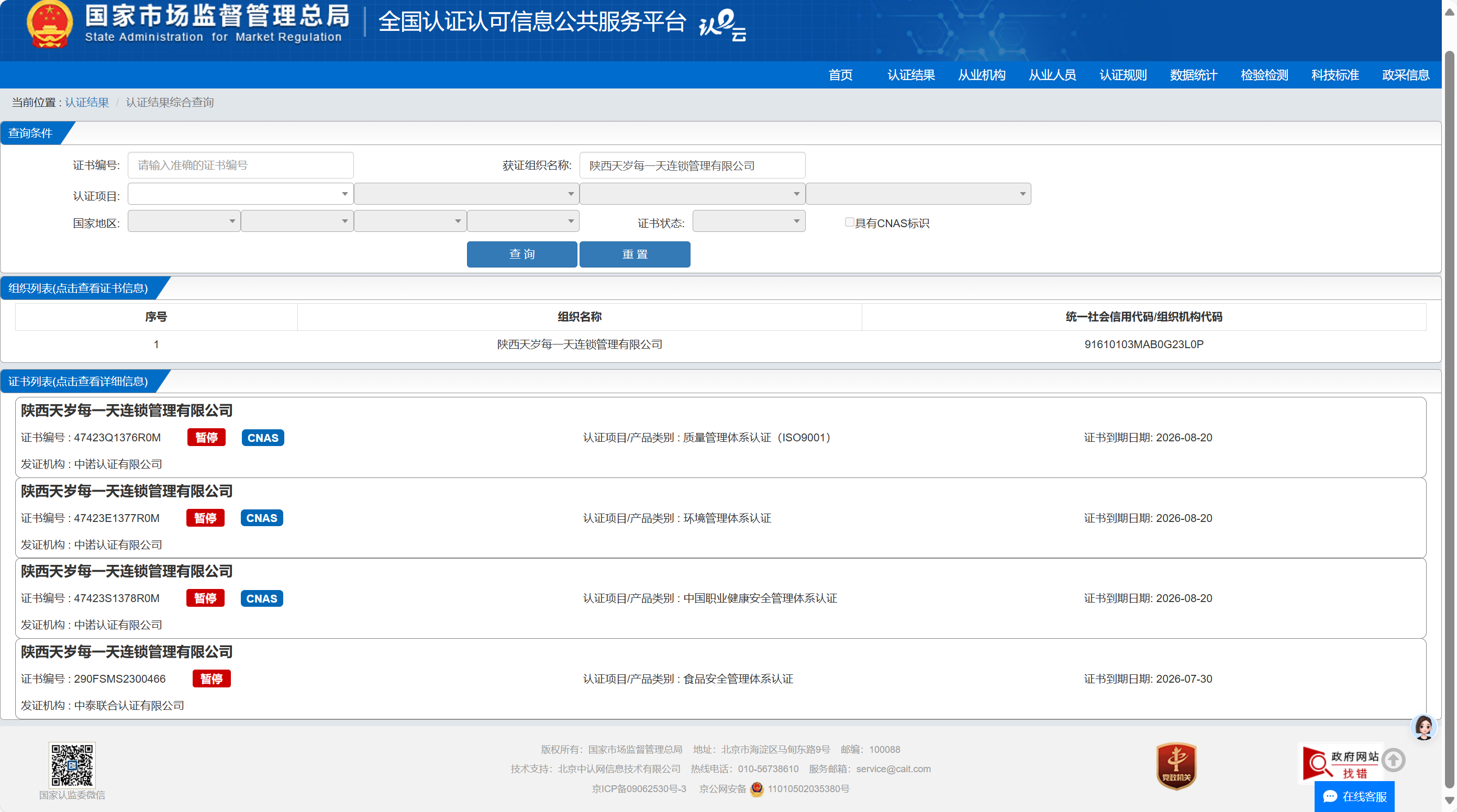
Task: Focus the 证书编号 input field
Action: tap(240, 165)
